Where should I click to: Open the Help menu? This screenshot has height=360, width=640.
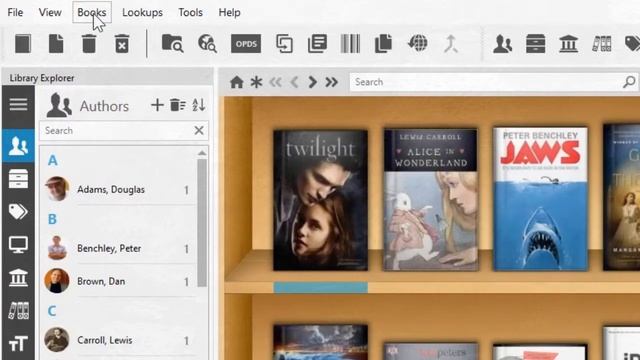(x=229, y=12)
